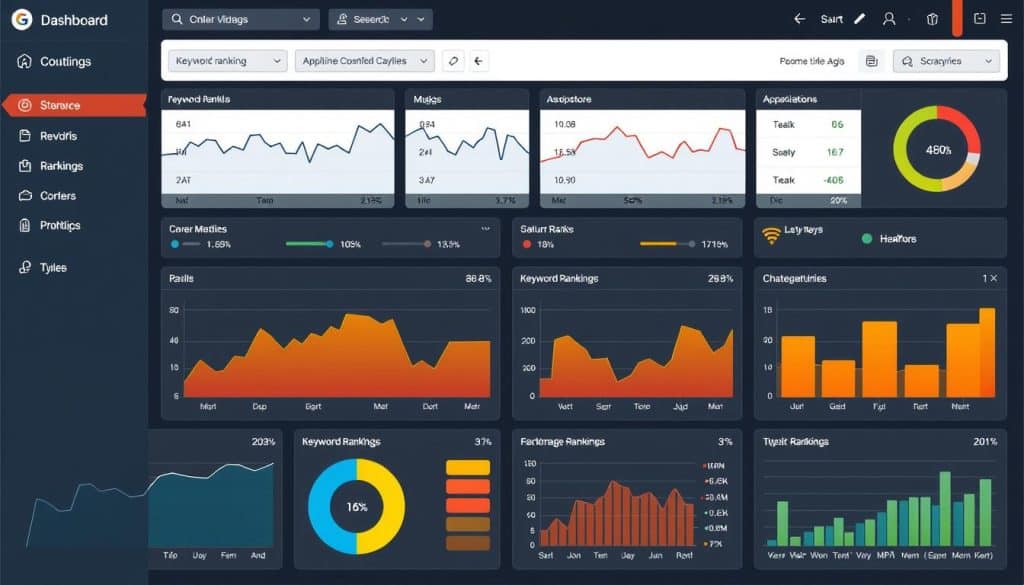Click the Sart button
Viewport: 1024px width, 585px height.
(x=831, y=20)
